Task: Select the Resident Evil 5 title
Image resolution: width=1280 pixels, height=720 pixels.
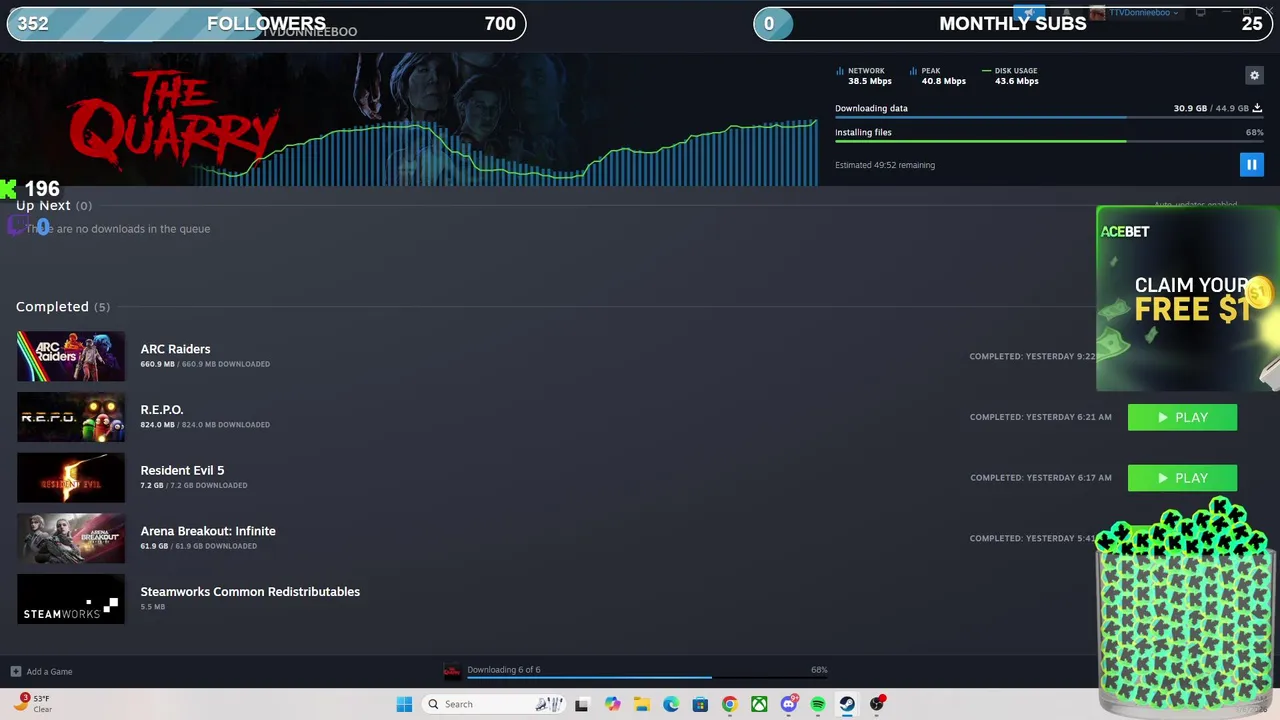Action: (x=182, y=470)
